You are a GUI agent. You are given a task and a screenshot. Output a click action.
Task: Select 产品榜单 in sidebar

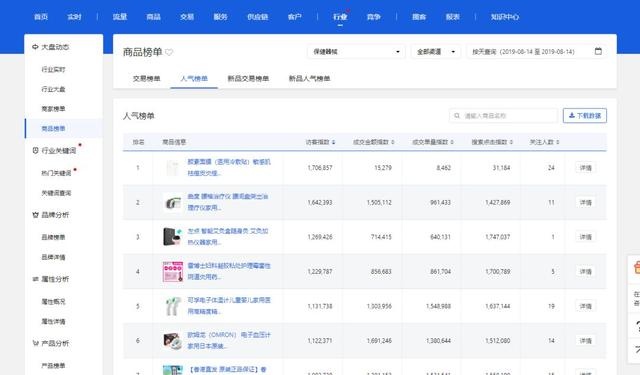(x=53, y=366)
